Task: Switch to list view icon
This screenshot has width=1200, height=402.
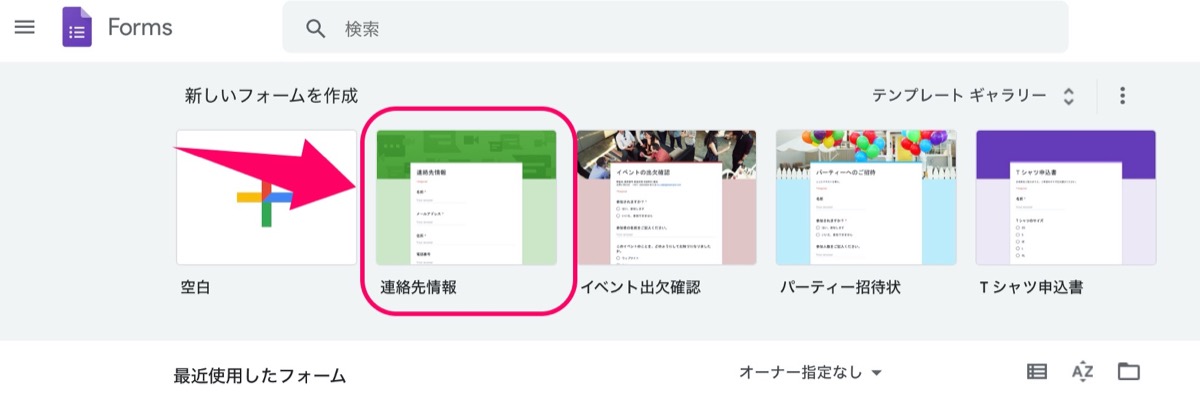Action: point(1037,372)
